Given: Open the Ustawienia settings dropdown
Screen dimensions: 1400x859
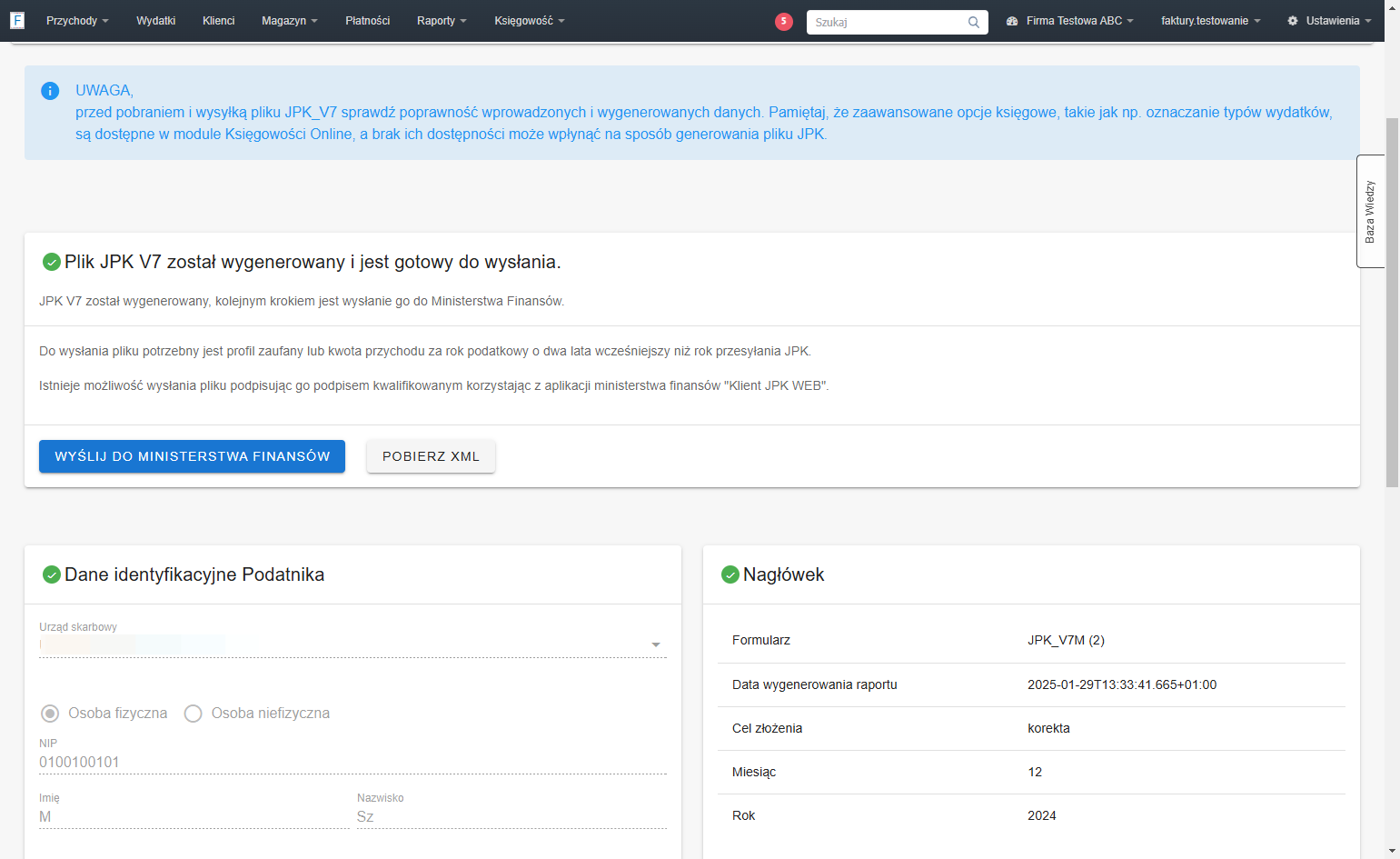Looking at the screenshot, I should click(x=1329, y=21).
